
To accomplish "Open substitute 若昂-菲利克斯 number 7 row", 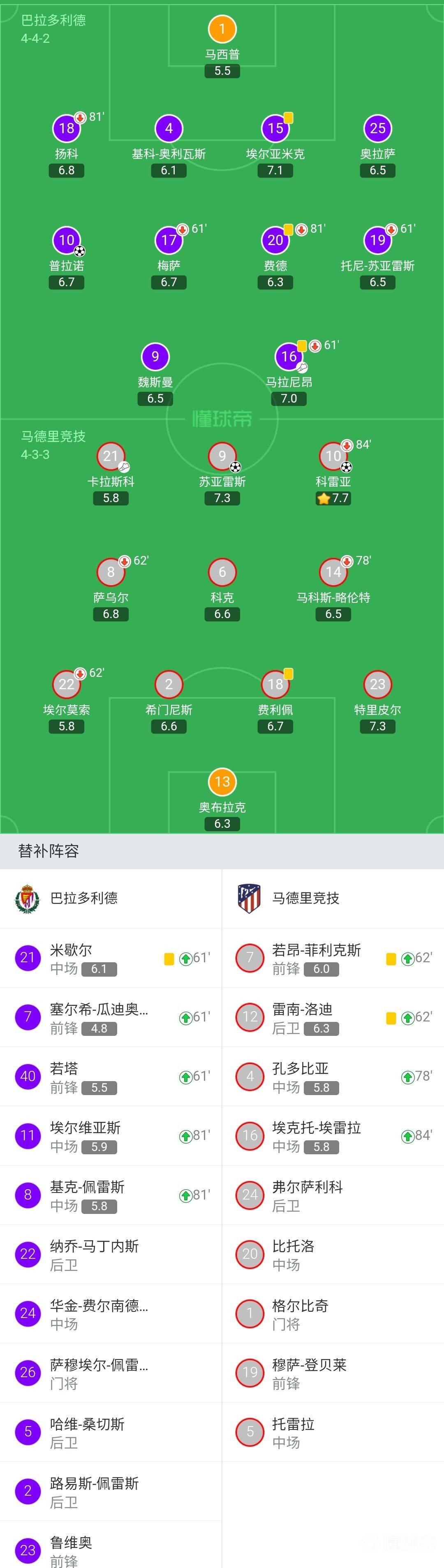I will [x=333, y=958].
